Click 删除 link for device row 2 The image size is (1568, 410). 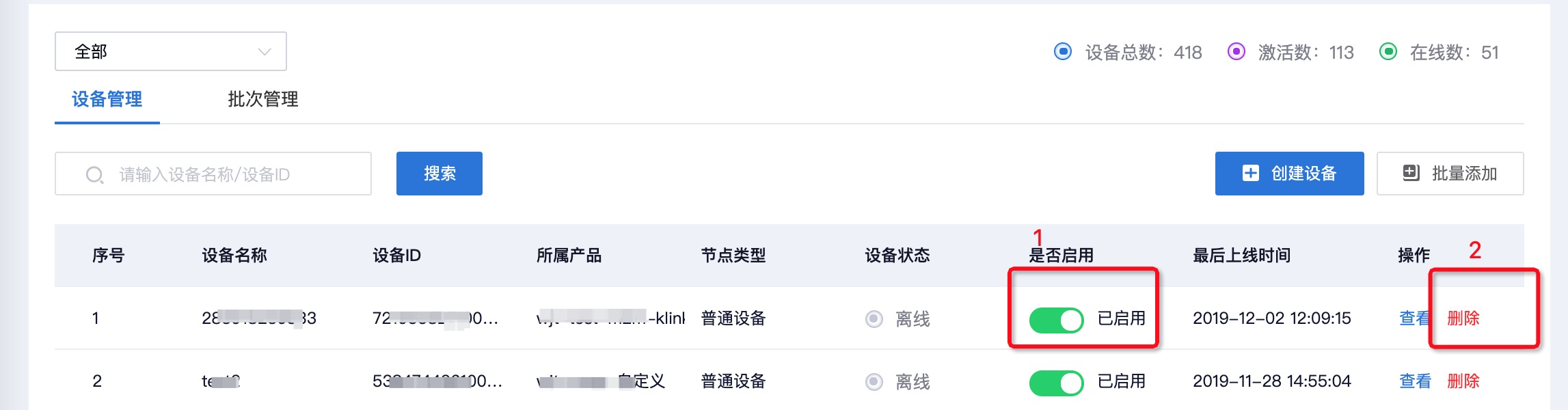point(1463,381)
